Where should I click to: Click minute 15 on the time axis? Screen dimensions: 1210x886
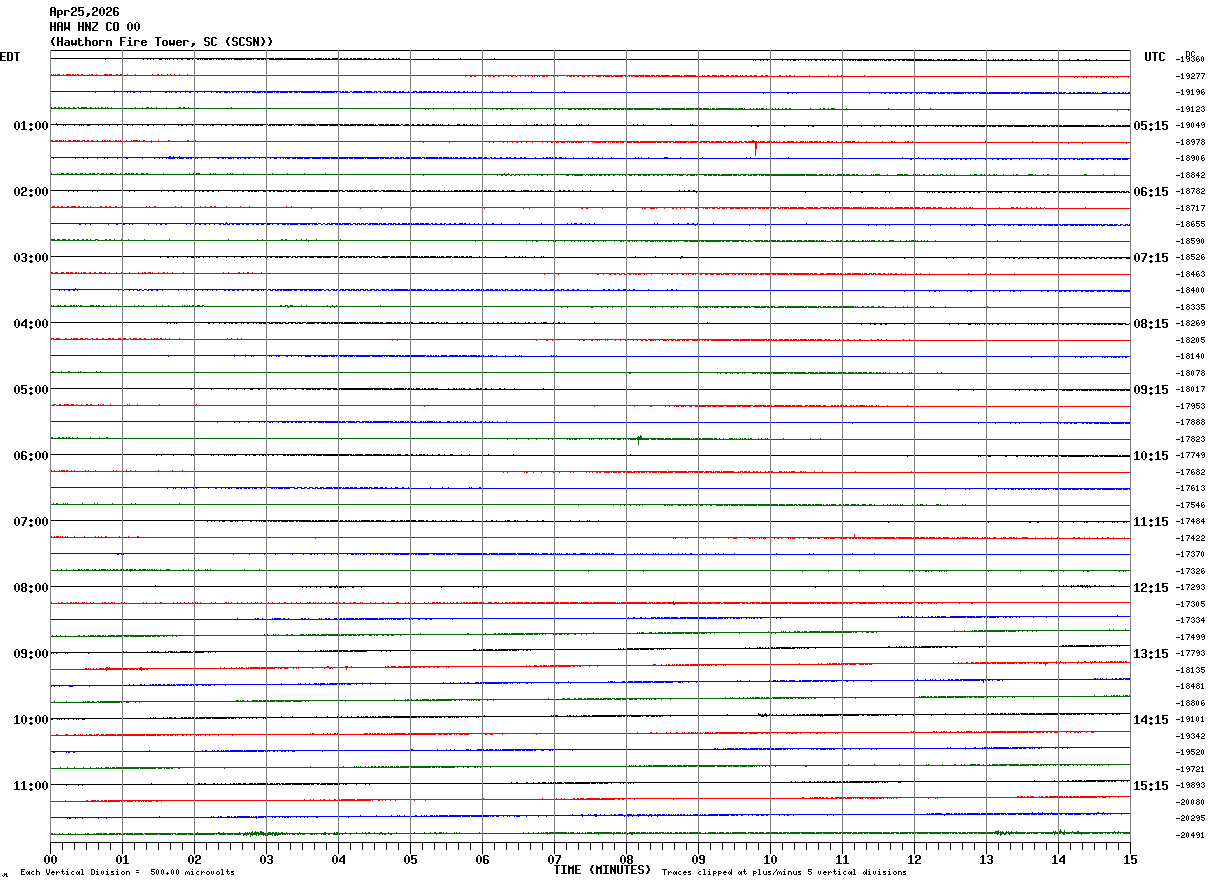coord(1130,859)
